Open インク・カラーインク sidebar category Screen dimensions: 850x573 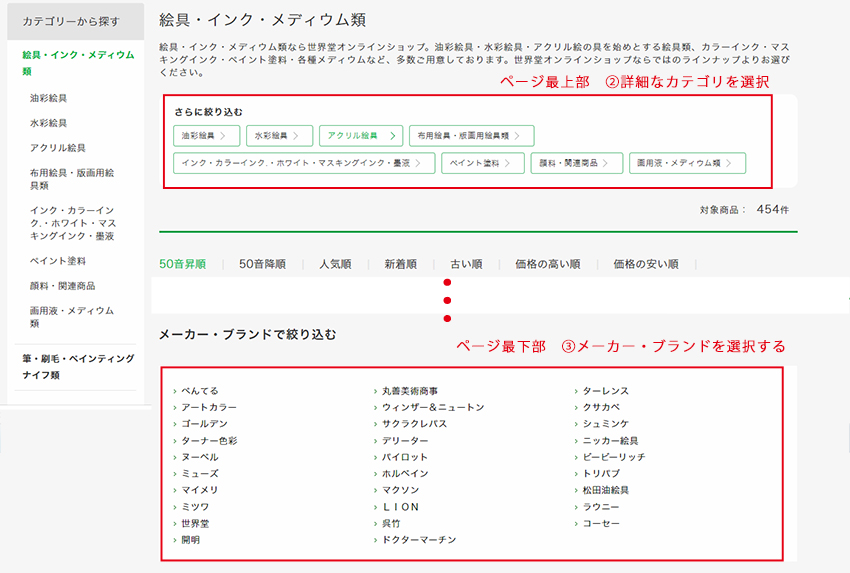[73, 223]
